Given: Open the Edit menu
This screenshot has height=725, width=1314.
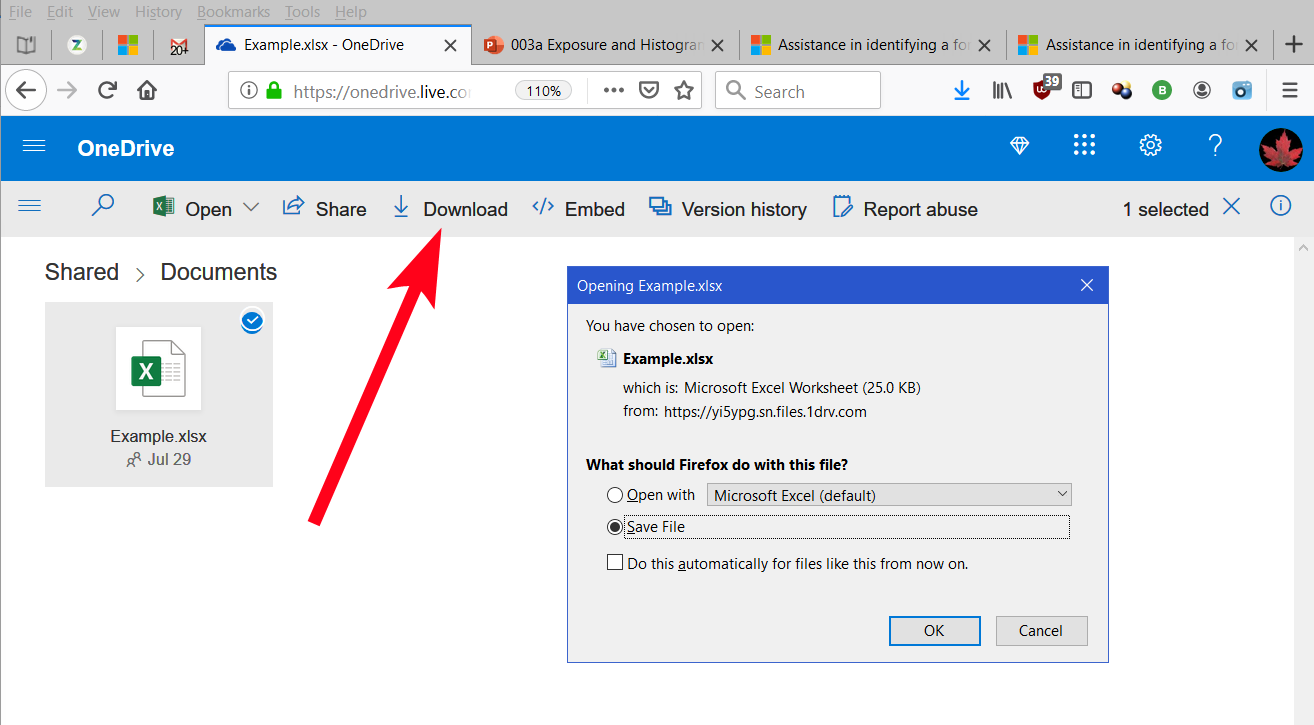Looking at the screenshot, I should (60, 12).
